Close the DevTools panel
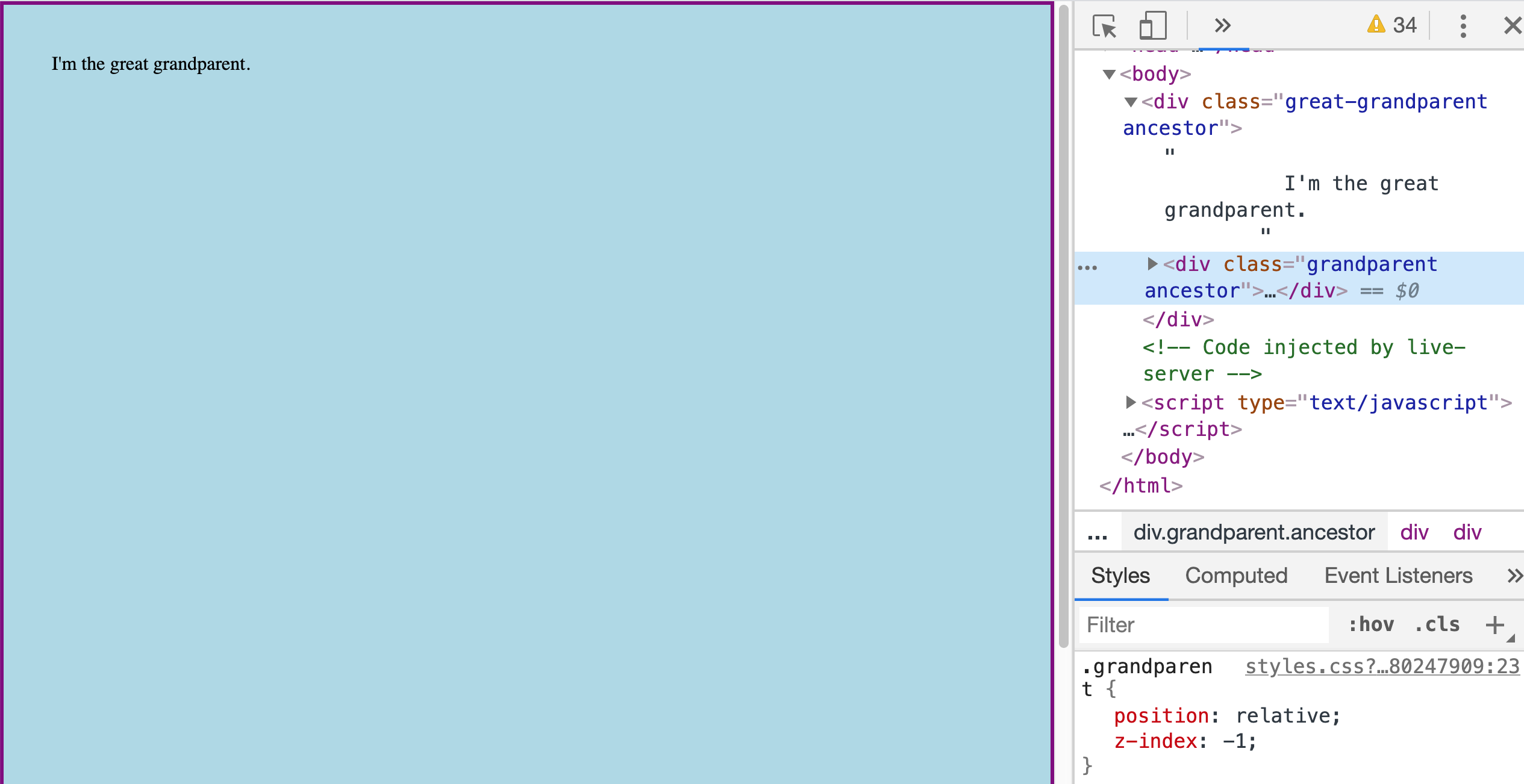The image size is (1524, 784). pyautogui.click(x=1512, y=26)
